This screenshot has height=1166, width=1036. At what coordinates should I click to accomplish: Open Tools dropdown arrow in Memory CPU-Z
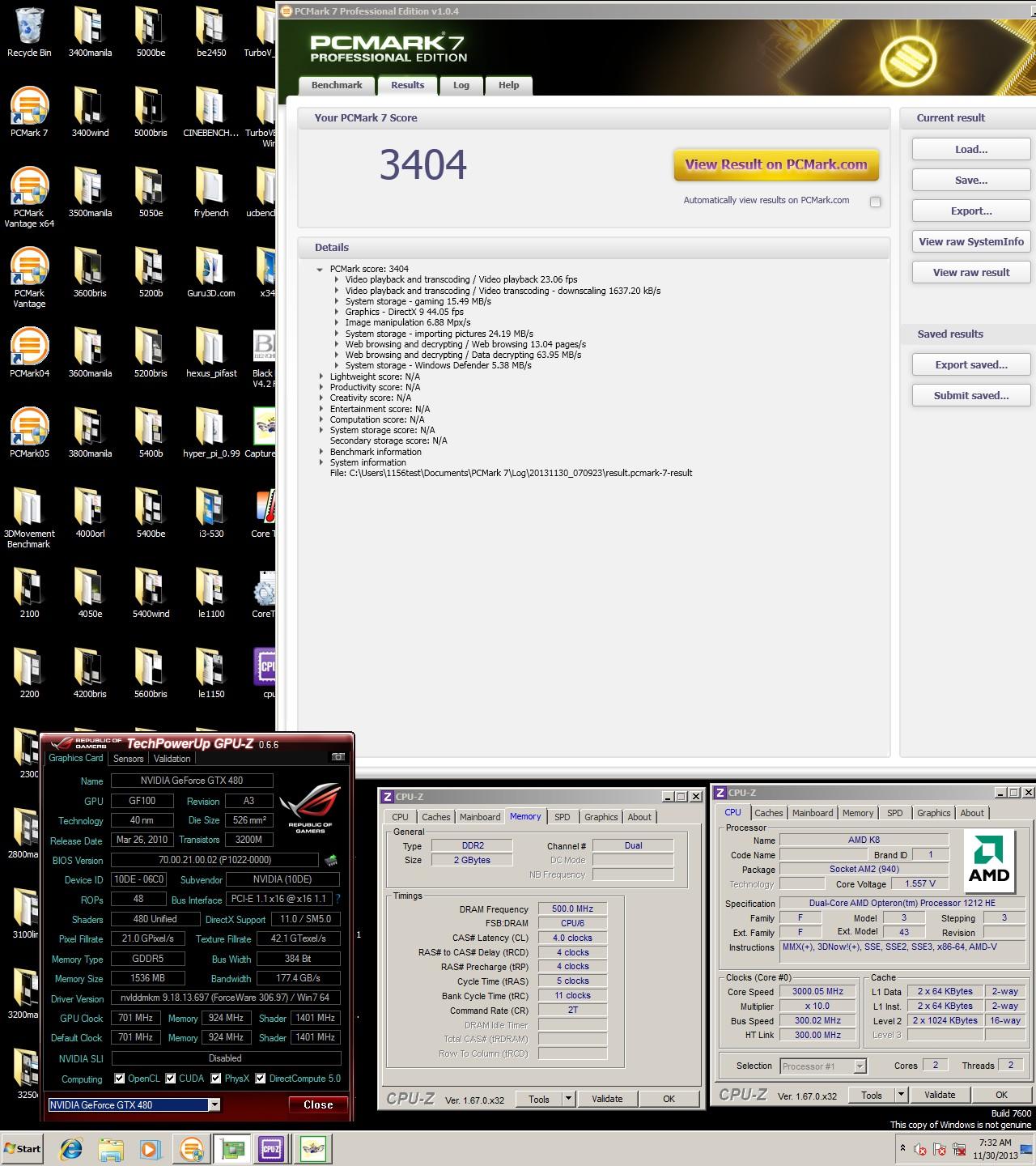569,1099
